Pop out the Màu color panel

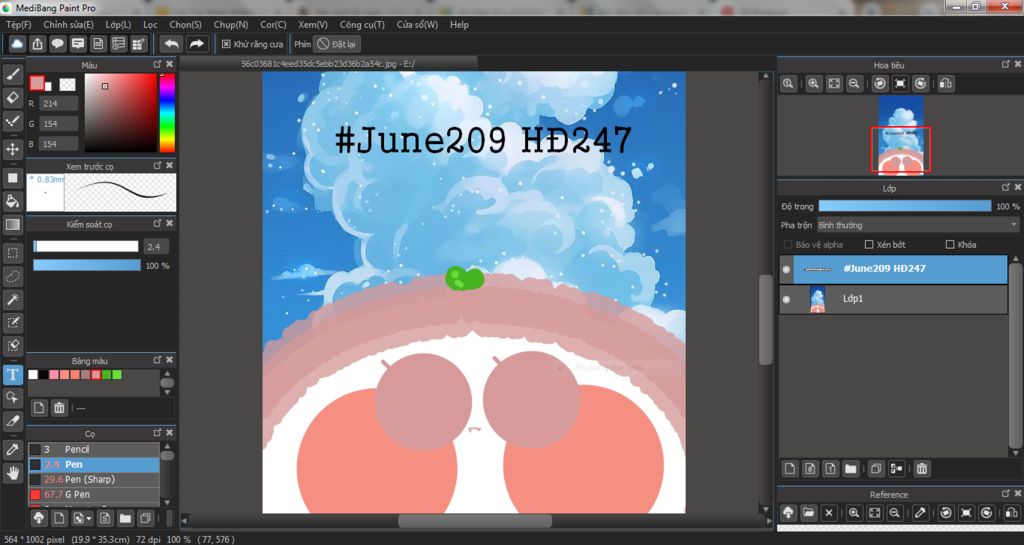[157, 64]
